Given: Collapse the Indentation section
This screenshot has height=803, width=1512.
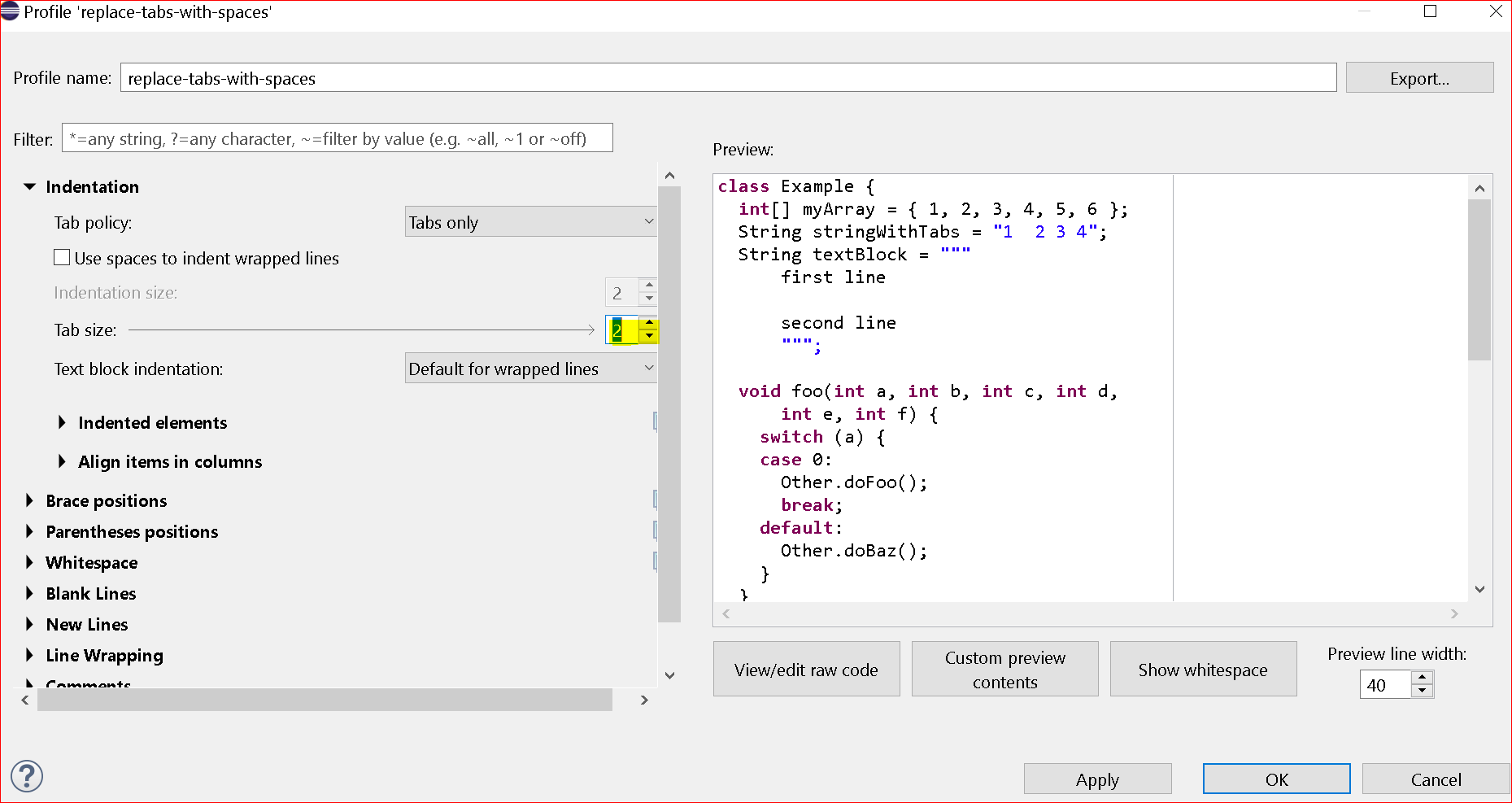Looking at the screenshot, I should (29, 186).
